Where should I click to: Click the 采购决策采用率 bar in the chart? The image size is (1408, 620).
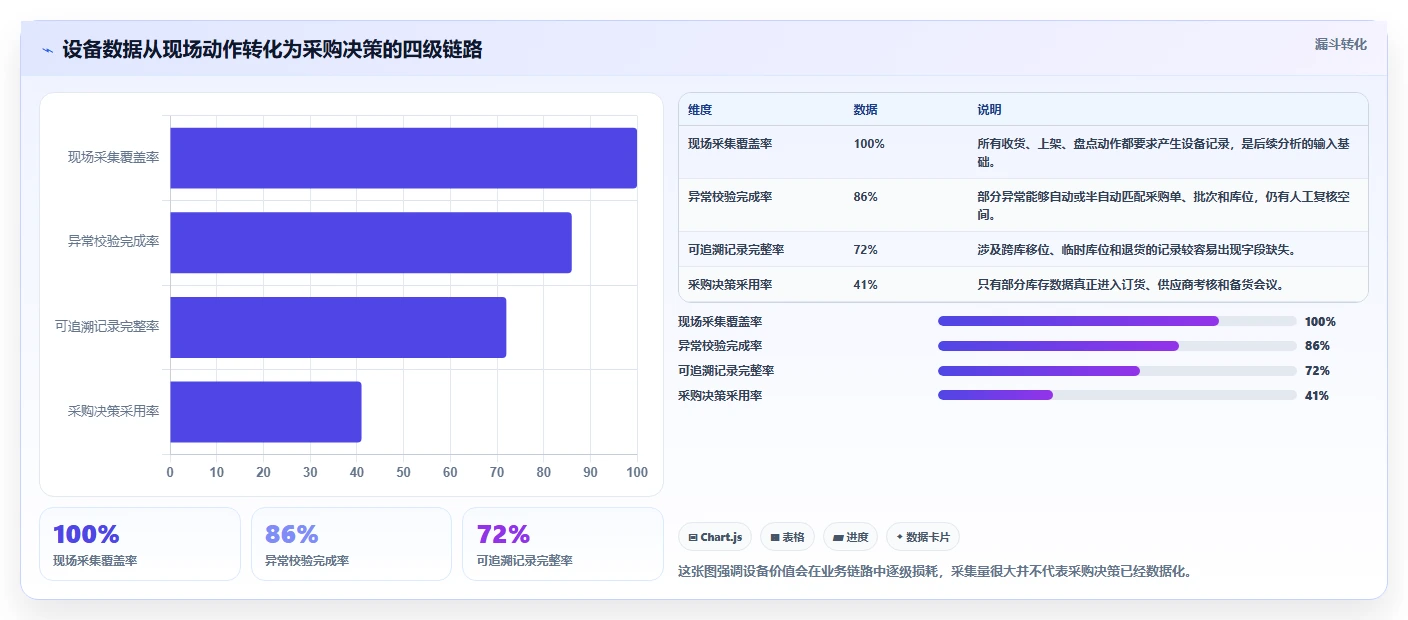(x=266, y=411)
